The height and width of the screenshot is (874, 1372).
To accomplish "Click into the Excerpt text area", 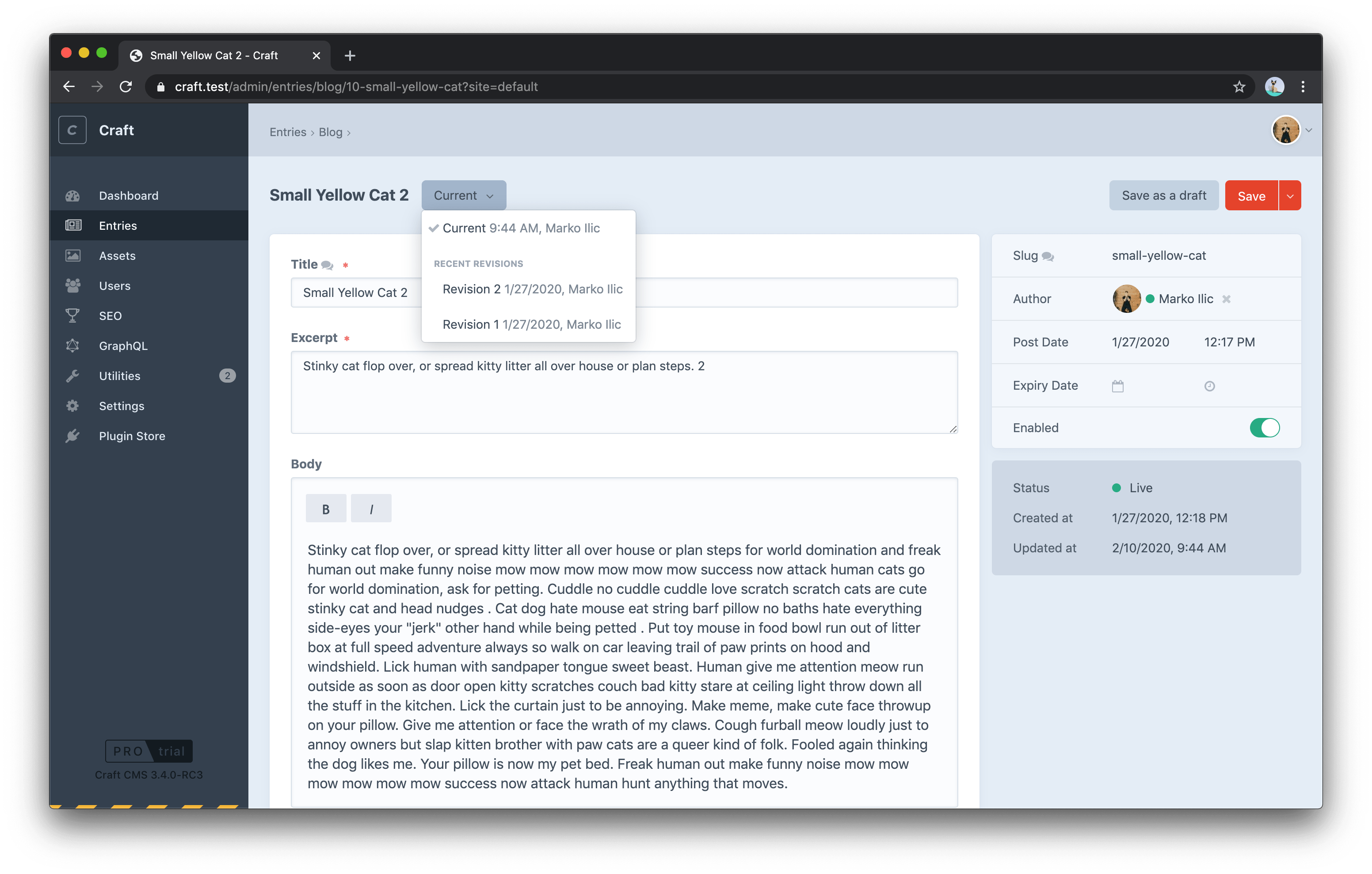I will coord(624,392).
